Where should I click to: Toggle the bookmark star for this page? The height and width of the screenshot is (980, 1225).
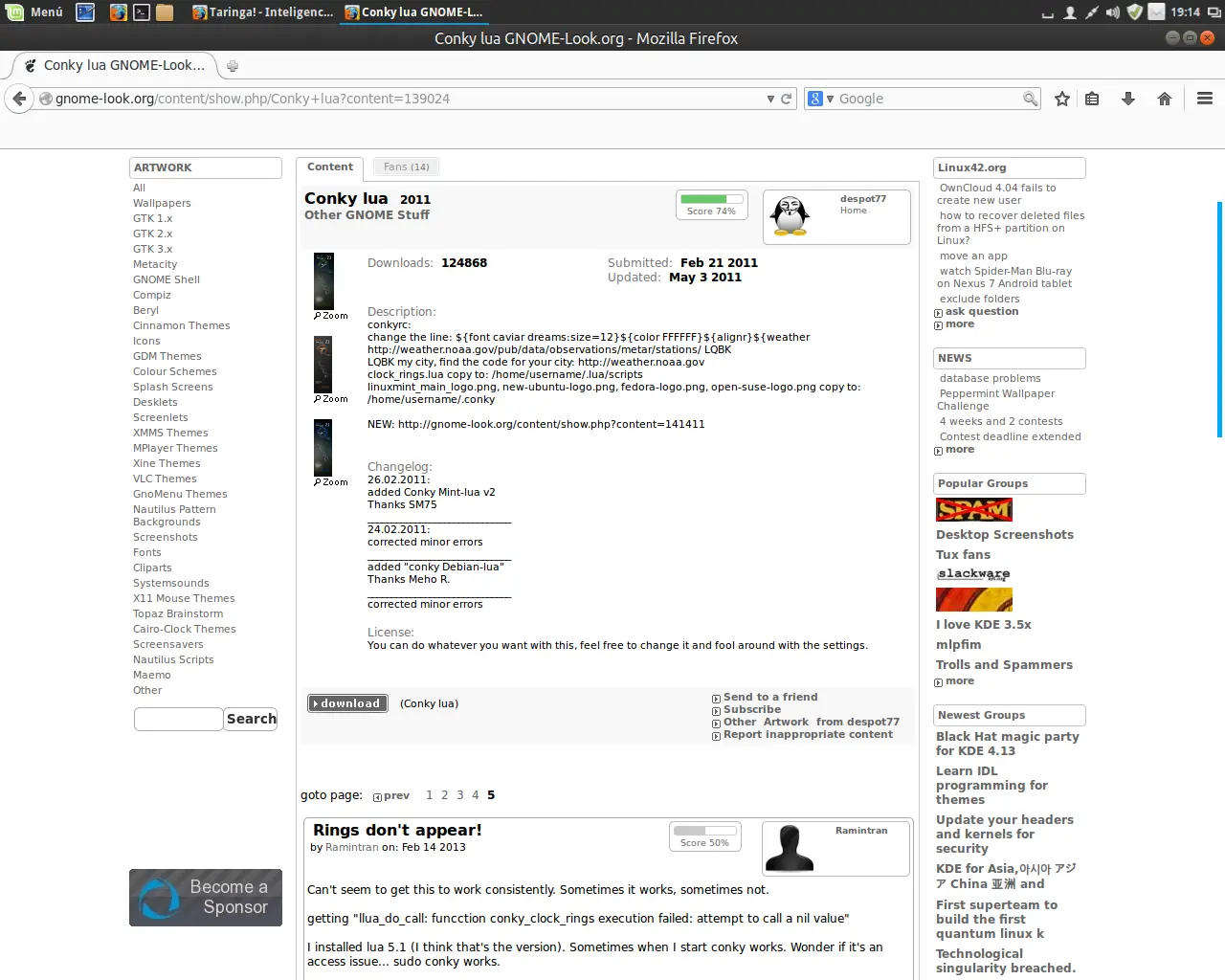pos(1061,98)
